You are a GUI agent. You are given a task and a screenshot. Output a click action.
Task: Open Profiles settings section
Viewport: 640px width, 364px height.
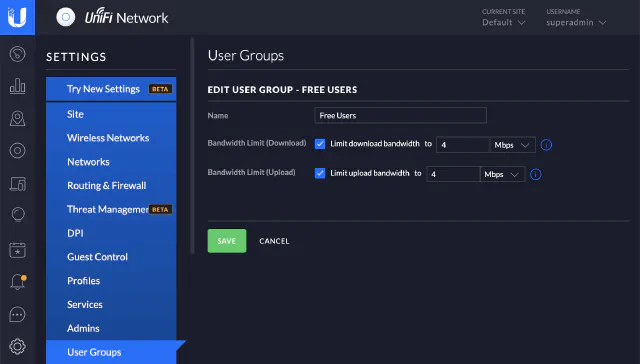point(111,281)
